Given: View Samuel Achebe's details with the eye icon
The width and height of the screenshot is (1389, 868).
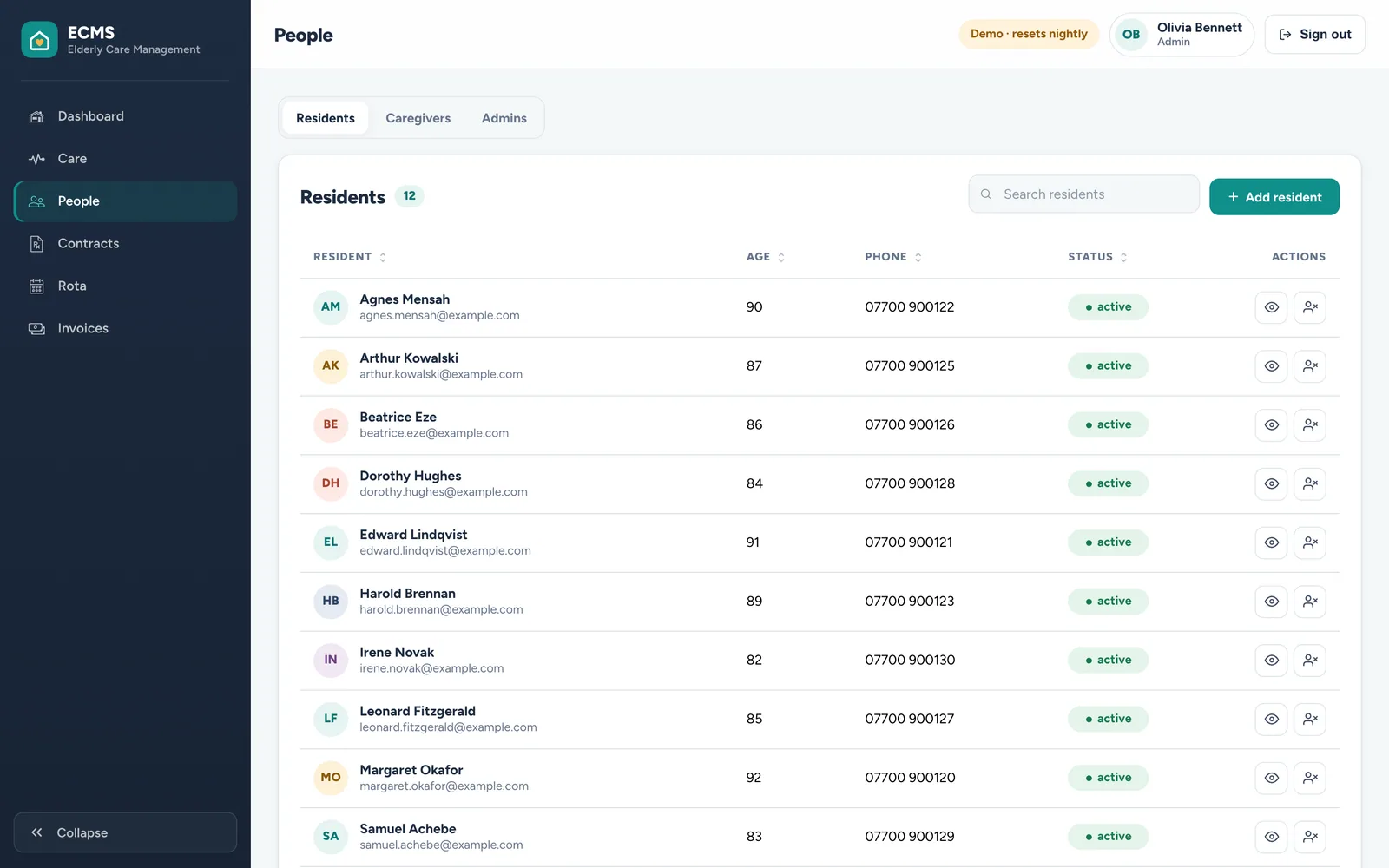Looking at the screenshot, I should pos(1271,837).
